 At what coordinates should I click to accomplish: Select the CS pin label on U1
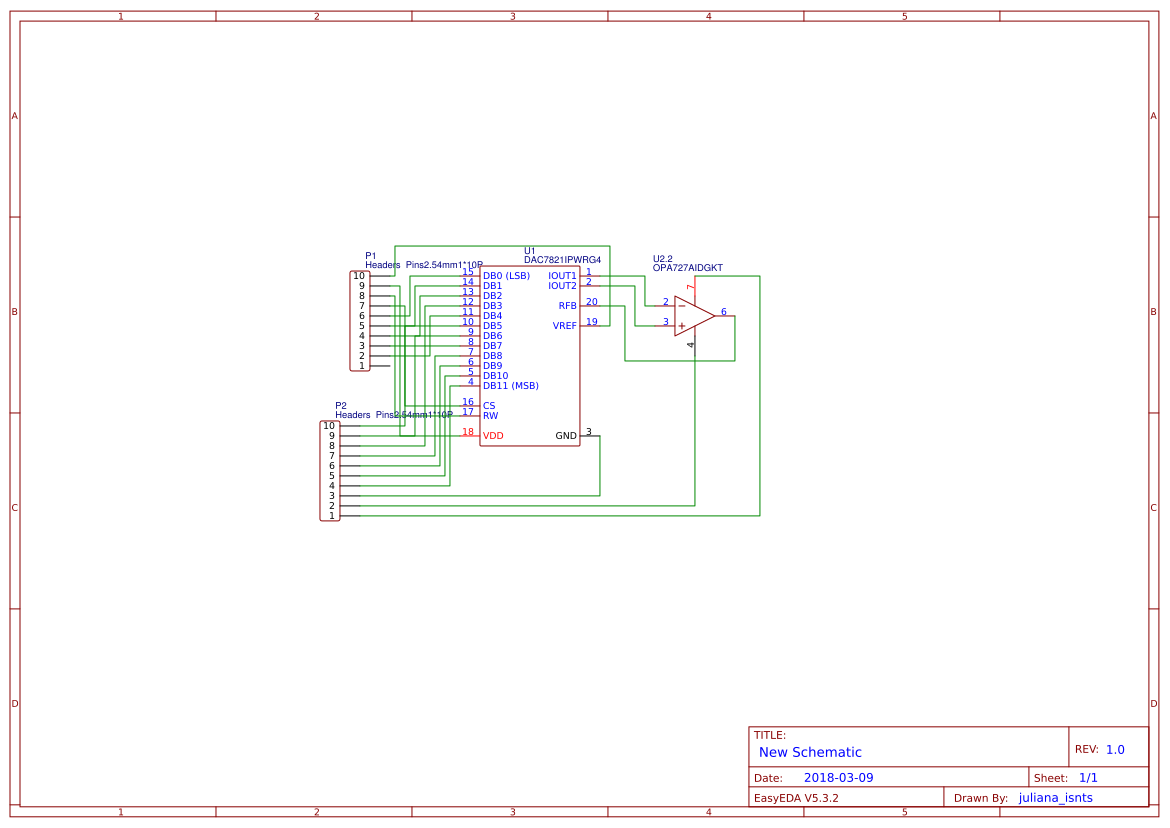pos(487,403)
